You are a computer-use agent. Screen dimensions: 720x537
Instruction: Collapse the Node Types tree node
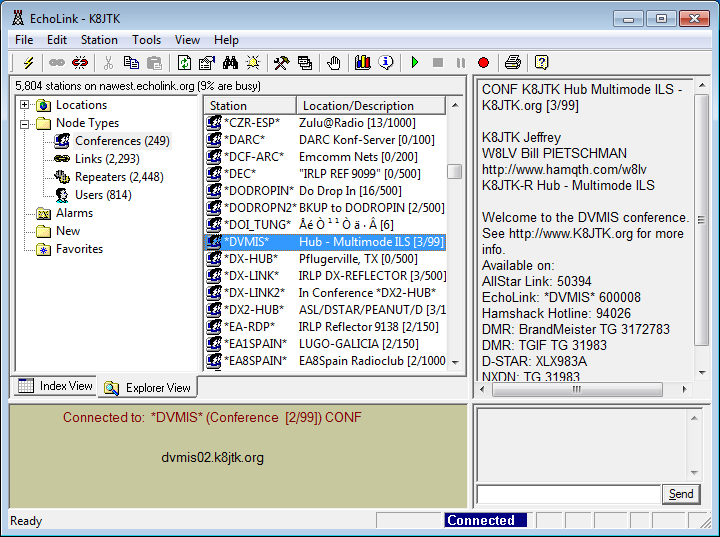point(25,123)
